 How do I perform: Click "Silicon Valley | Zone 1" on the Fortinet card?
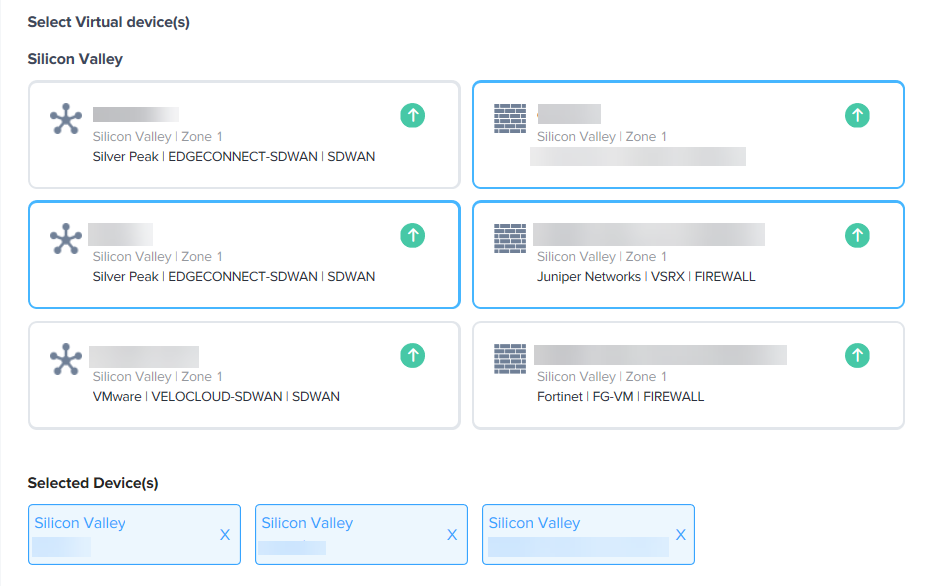602,377
